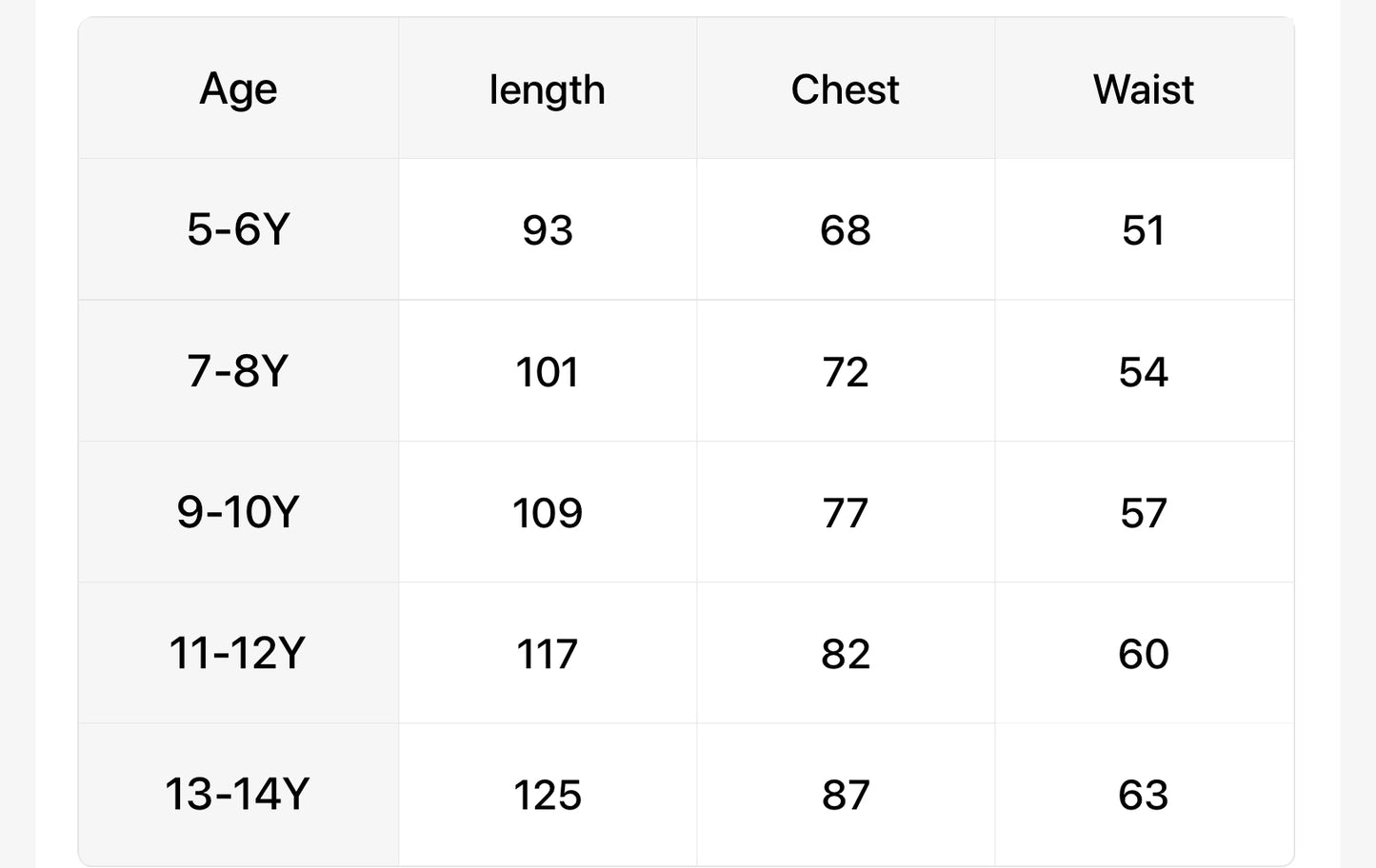Select the 11-12Y age row label
Image resolution: width=1376 pixels, height=868 pixels.
tap(238, 653)
